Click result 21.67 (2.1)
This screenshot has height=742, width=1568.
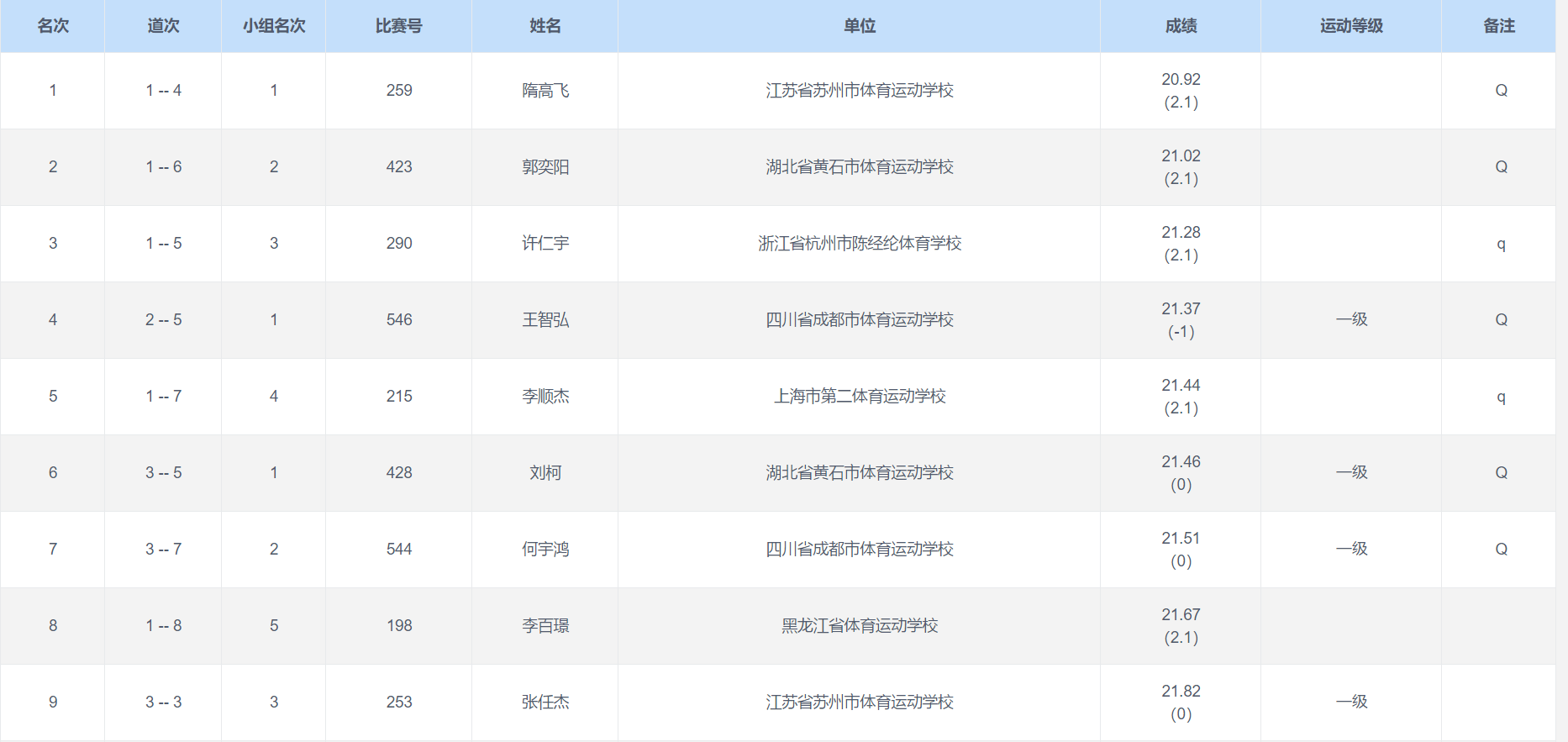(1181, 626)
